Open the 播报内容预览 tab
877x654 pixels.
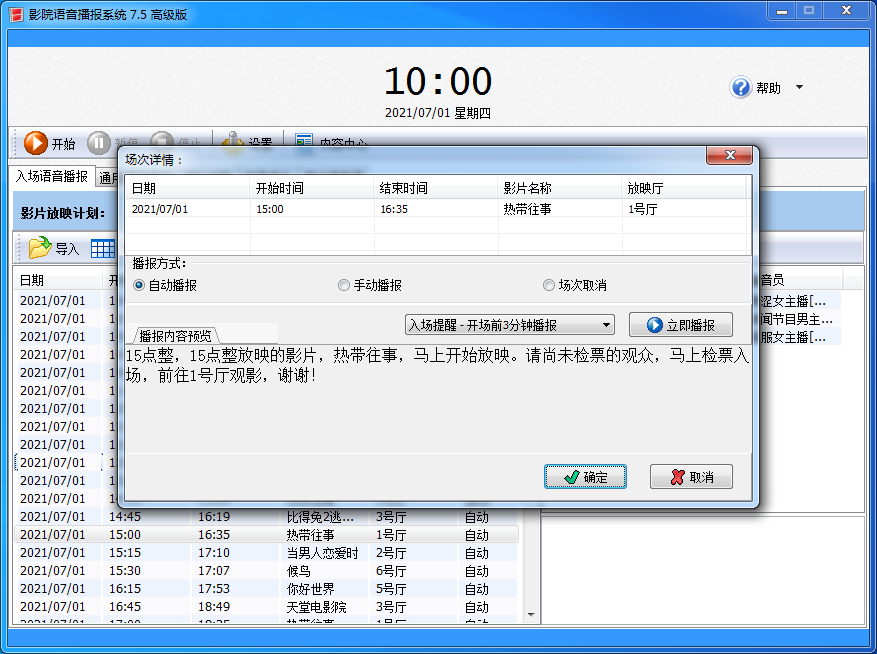click(175, 336)
